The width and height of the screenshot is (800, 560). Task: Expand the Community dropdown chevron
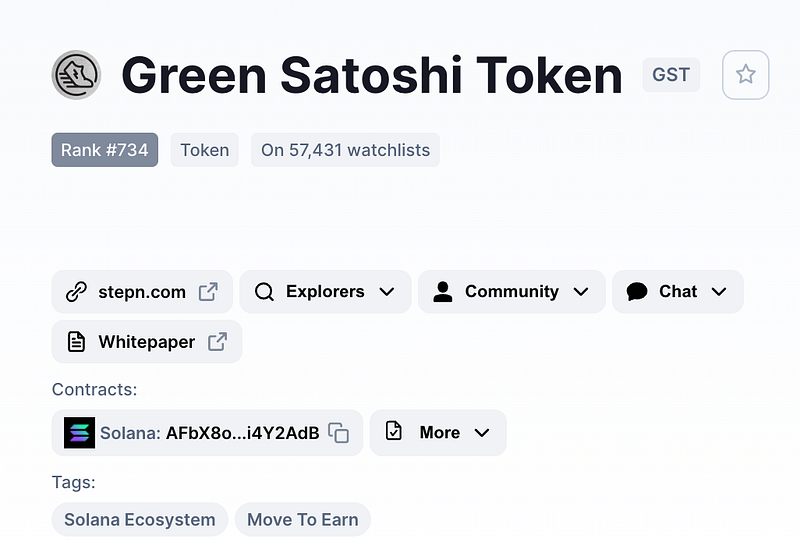coord(581,292)
